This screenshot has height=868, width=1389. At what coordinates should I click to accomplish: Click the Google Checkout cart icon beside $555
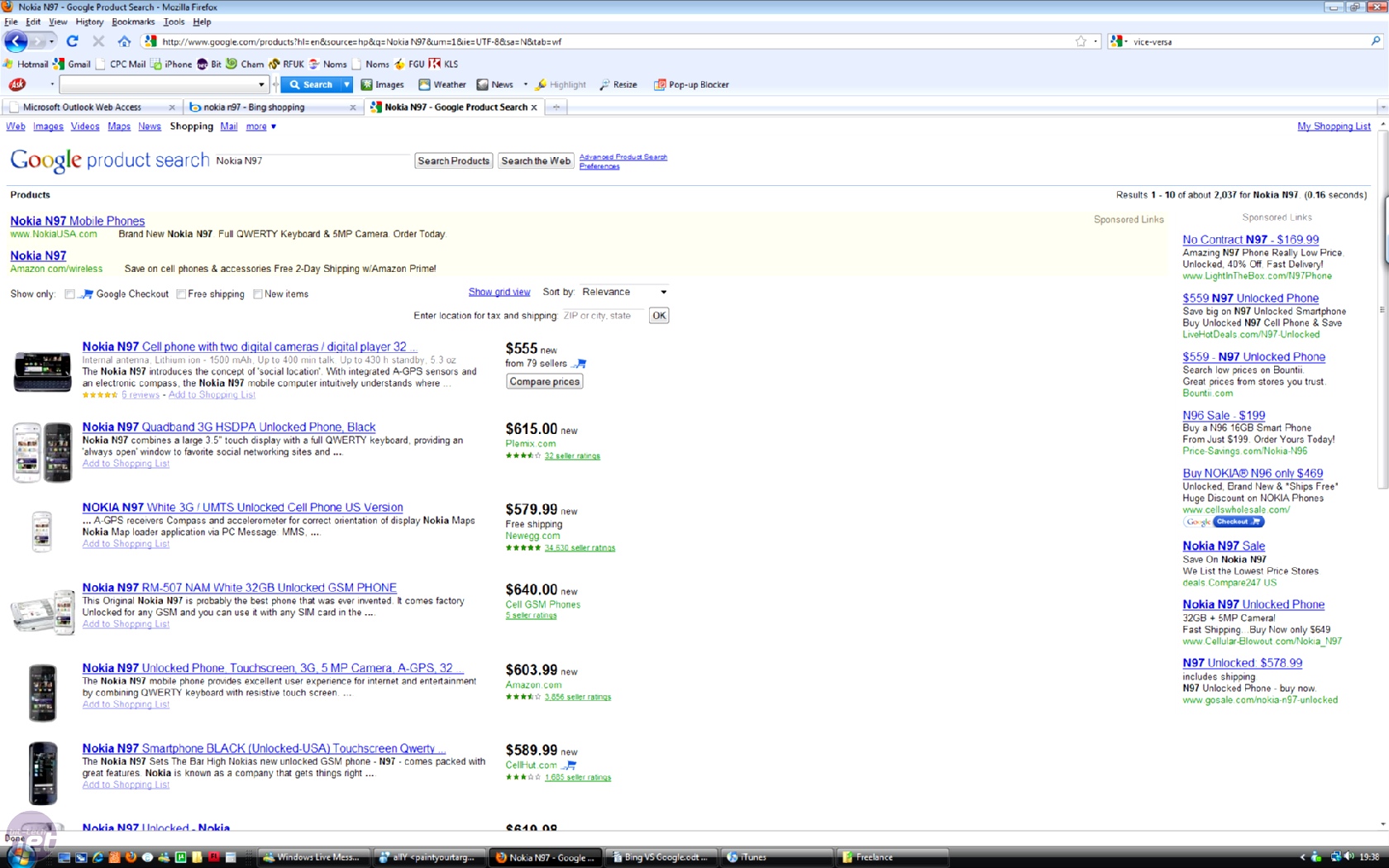tap(580, 364)
